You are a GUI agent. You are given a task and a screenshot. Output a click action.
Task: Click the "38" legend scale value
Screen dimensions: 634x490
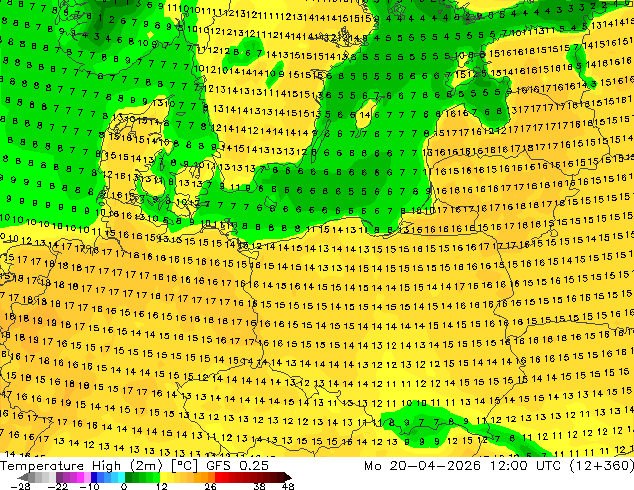coord(260,486)
